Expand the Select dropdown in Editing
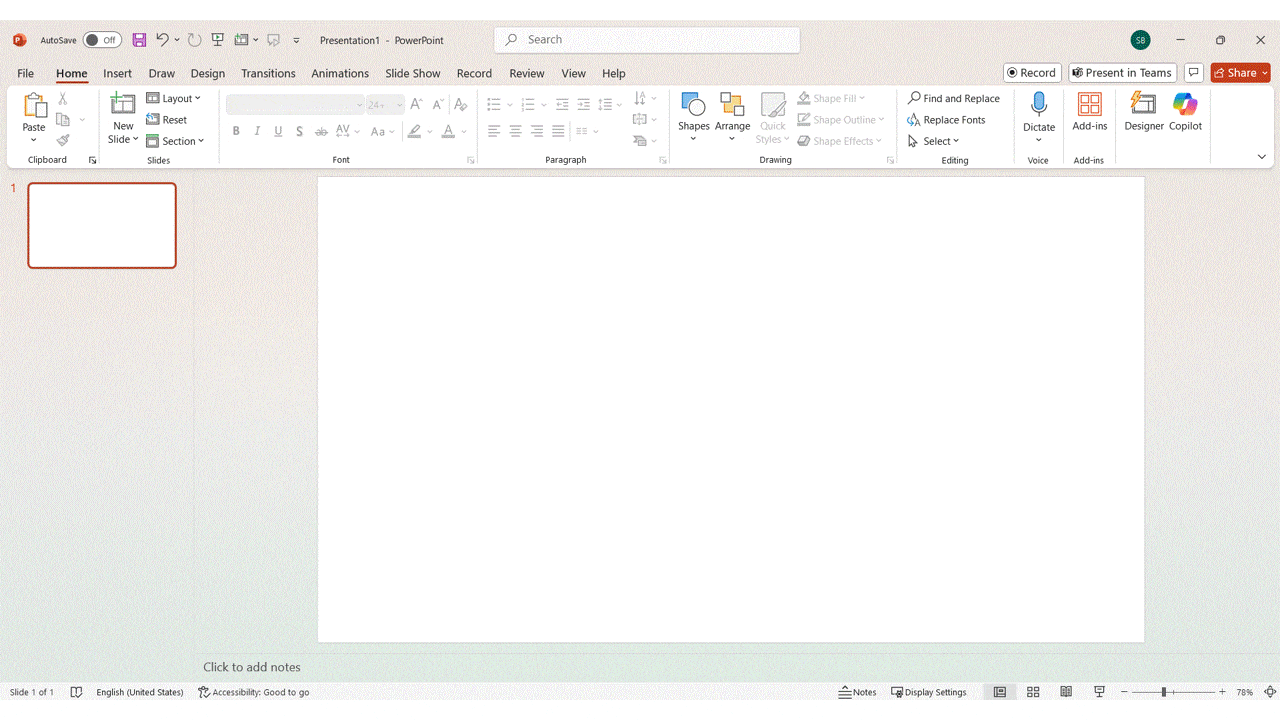The height and width of the screenshot is (720, 1280). (x=934, y=141)
